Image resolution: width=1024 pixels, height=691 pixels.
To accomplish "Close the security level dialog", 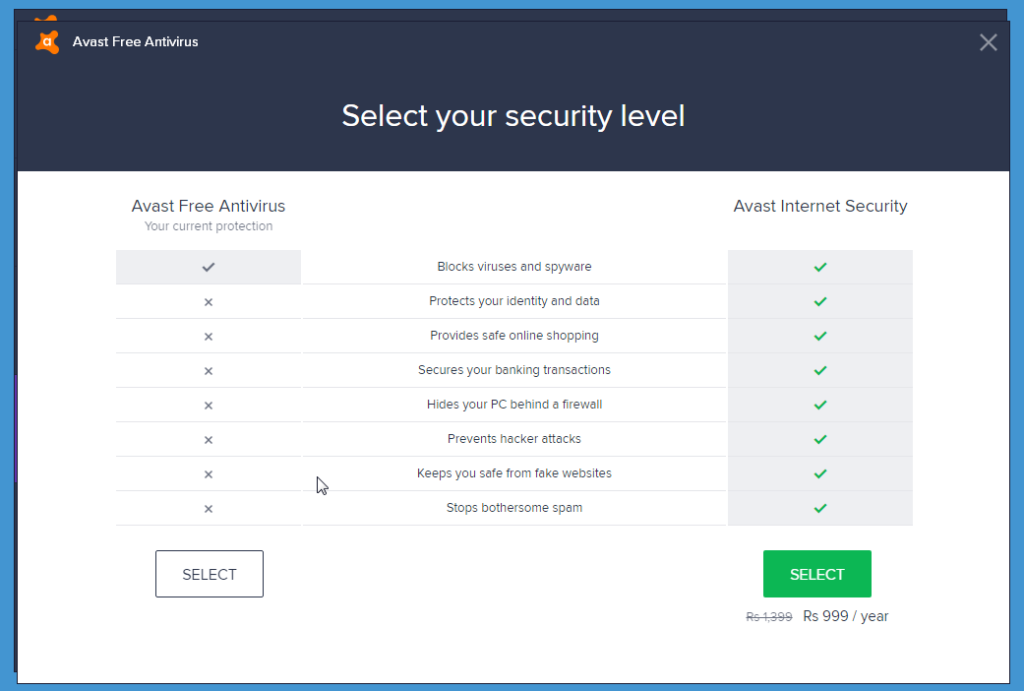I will pyautogui.click(x=988, y=42).
